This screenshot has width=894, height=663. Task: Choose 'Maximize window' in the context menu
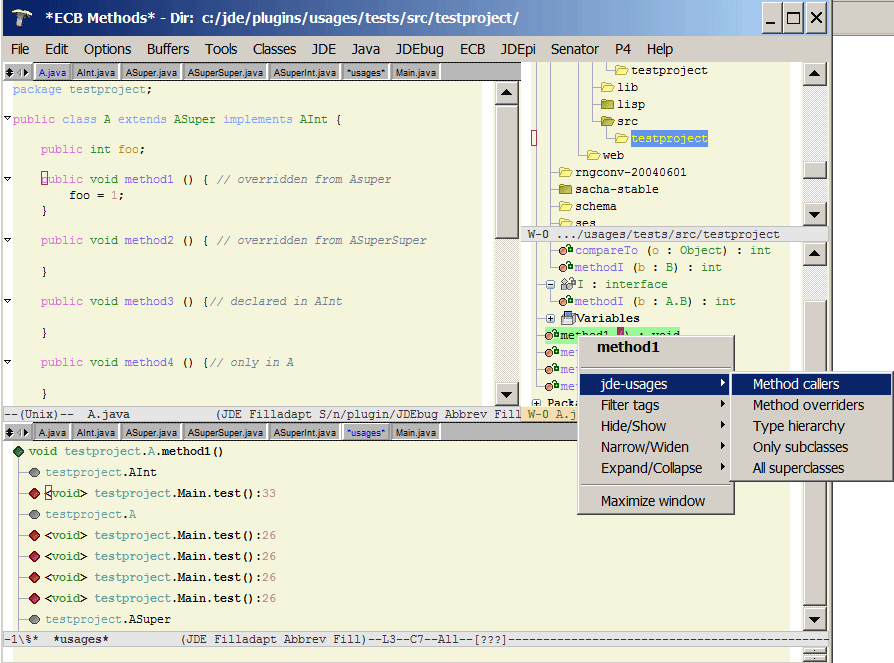[x=653, y=501]
